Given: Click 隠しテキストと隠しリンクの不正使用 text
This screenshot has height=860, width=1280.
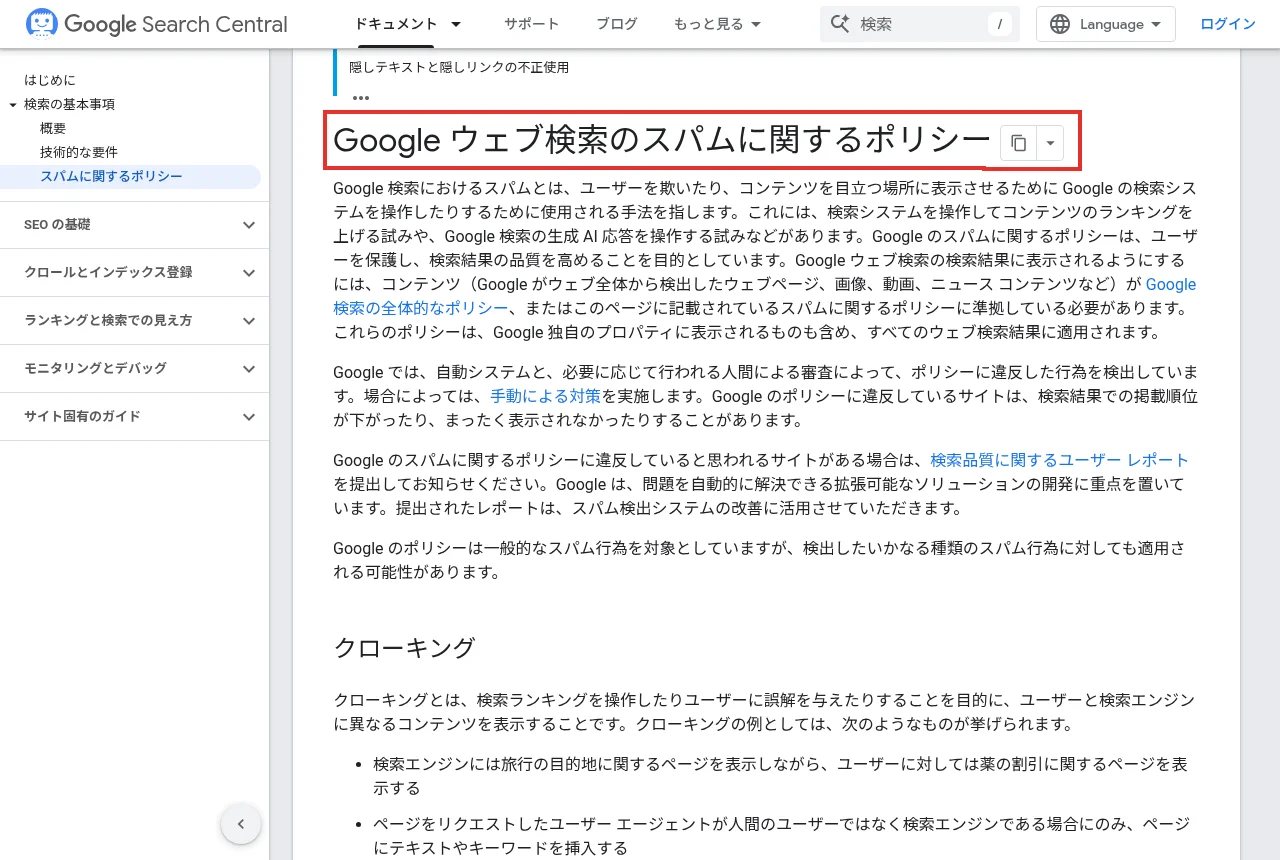Looking at the screenshot, I should pos(459,67).
